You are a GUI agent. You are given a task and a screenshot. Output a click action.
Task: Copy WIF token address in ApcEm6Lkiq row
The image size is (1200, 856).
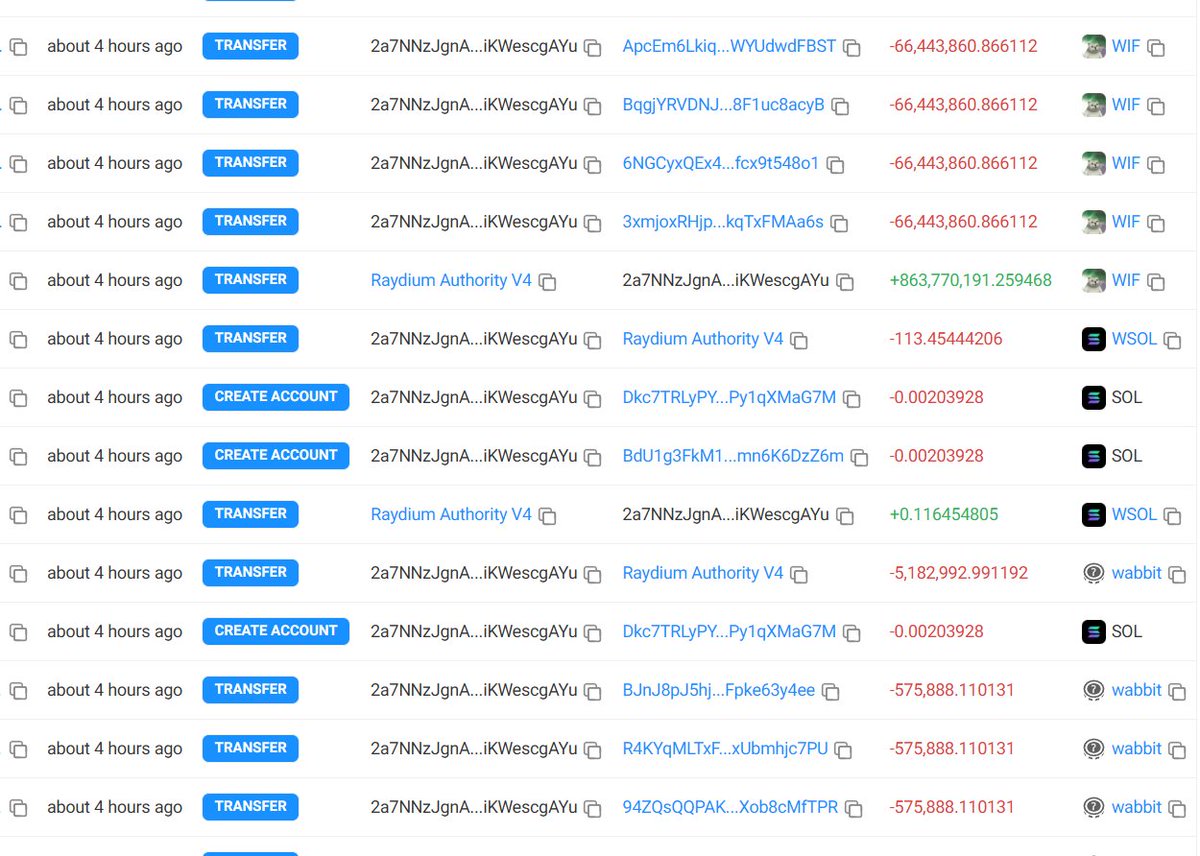[1156, 48]
